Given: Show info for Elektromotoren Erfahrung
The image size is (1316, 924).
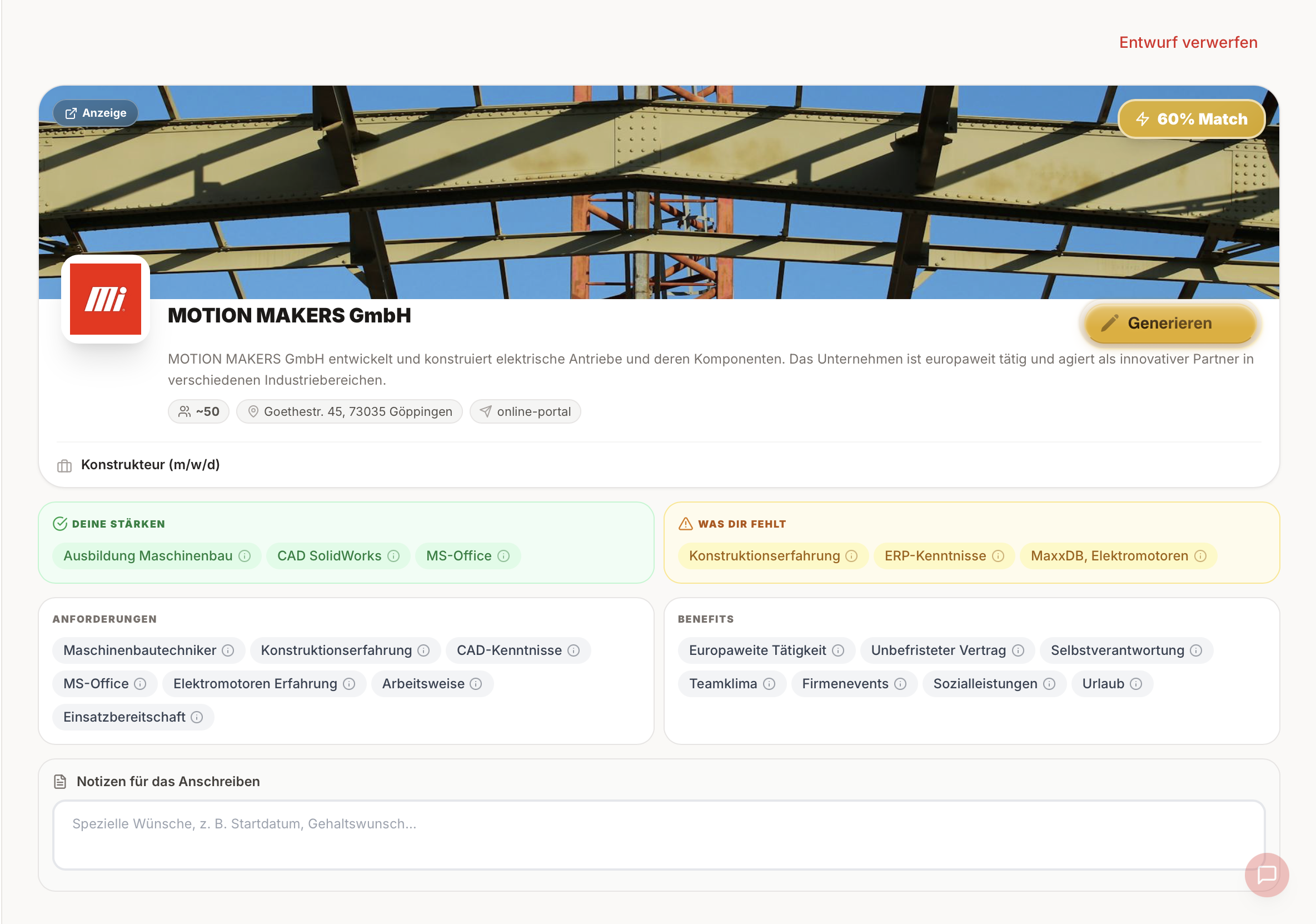Looking at the screenshot, I should [349, 683].
